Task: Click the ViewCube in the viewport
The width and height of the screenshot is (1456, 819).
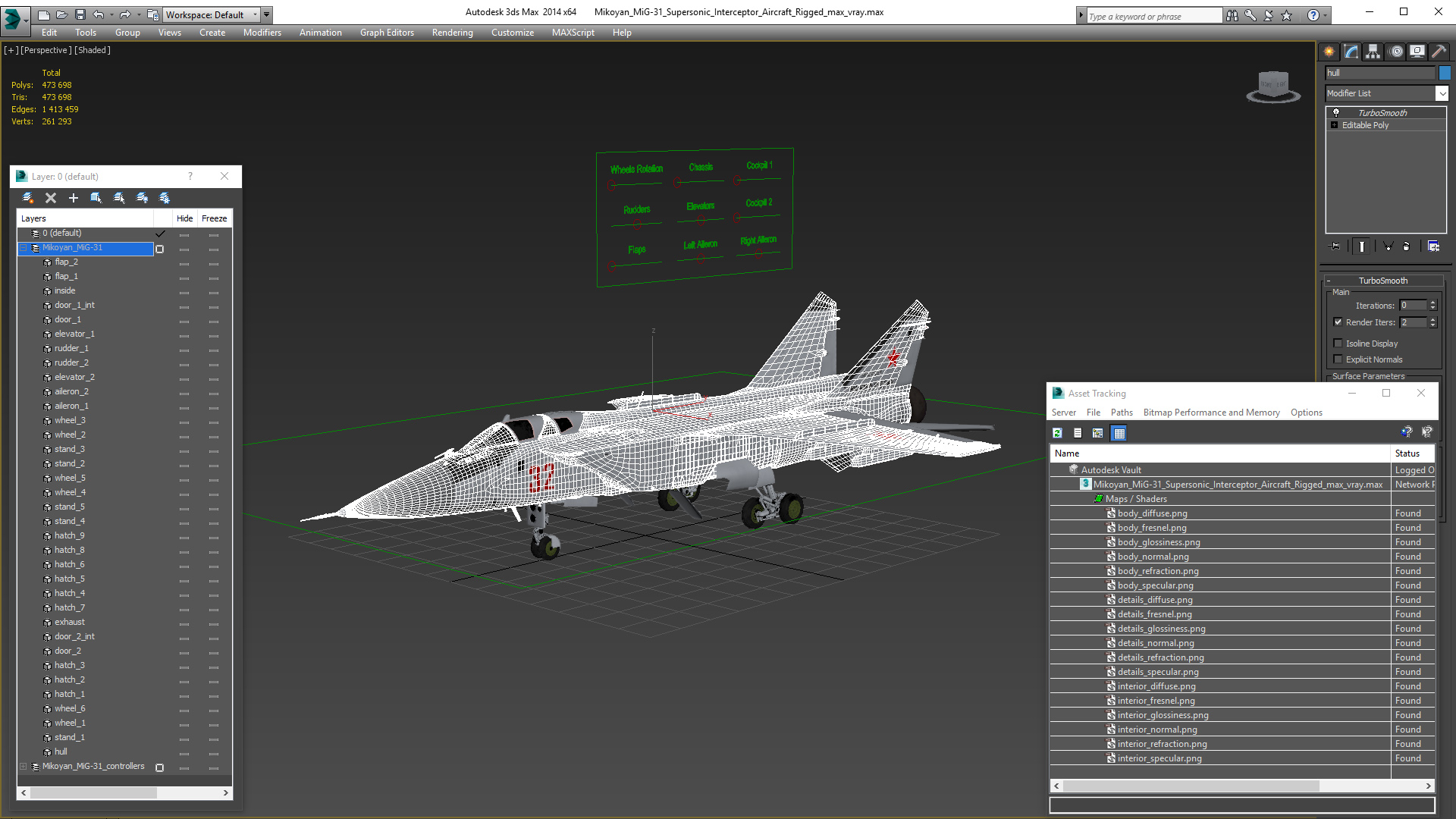Action: tap(1273, 86)
